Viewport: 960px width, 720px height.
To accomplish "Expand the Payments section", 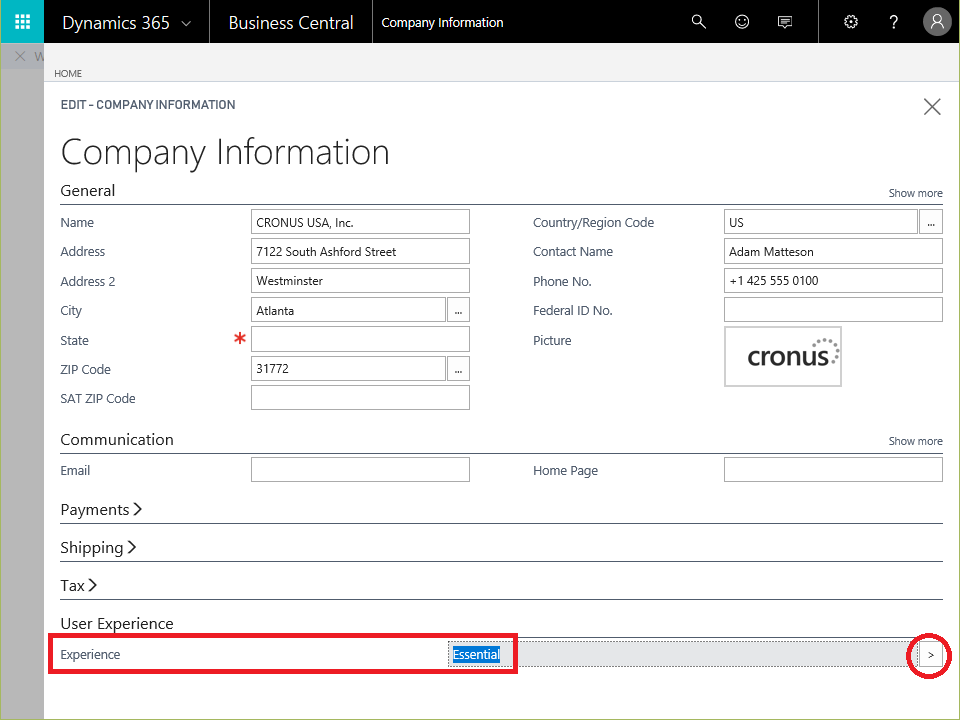I will click(101, 509).
